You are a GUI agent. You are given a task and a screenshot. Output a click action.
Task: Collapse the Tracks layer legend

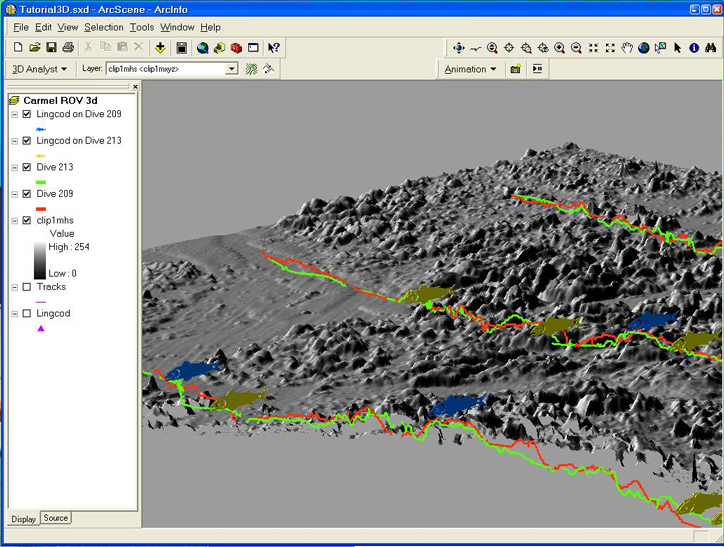point(15,287)
